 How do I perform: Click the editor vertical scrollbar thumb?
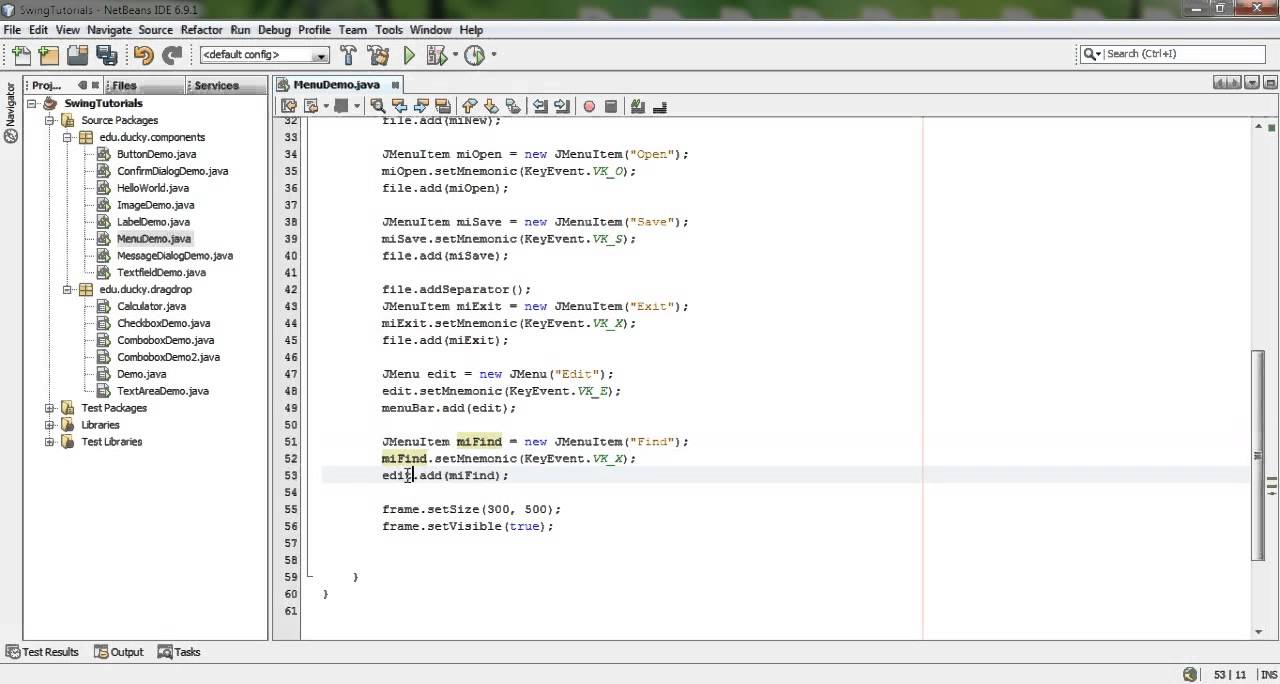tap(1259, 455)
